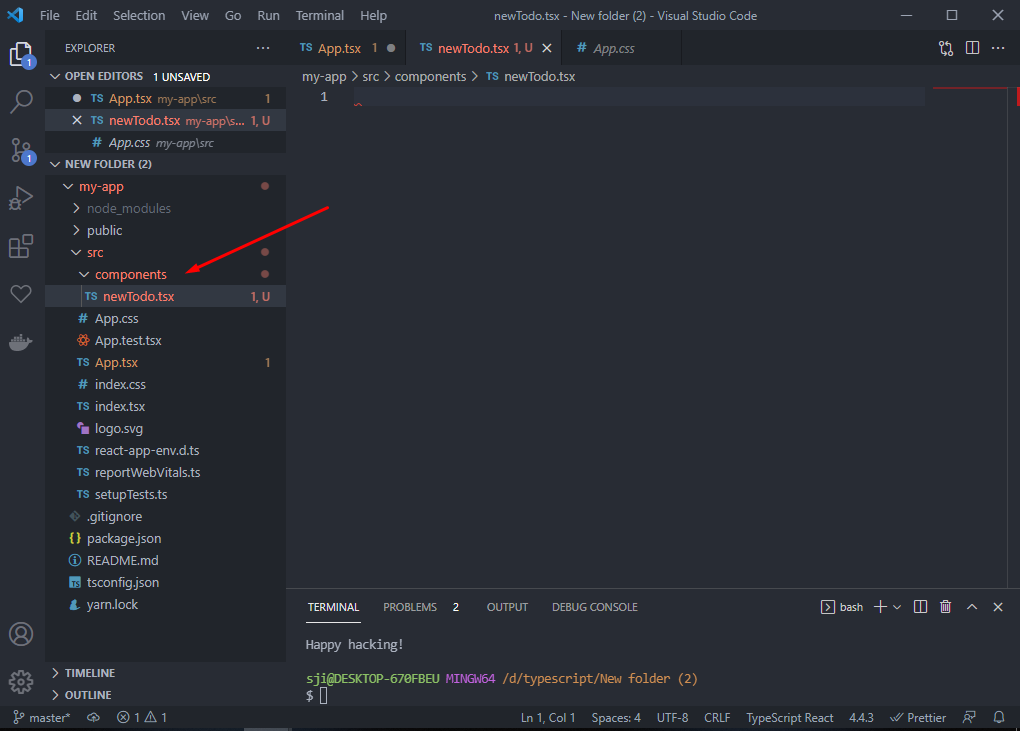Open the Extensions view
Viewport: 1020px width, 731px height.
tap(21, 246)
